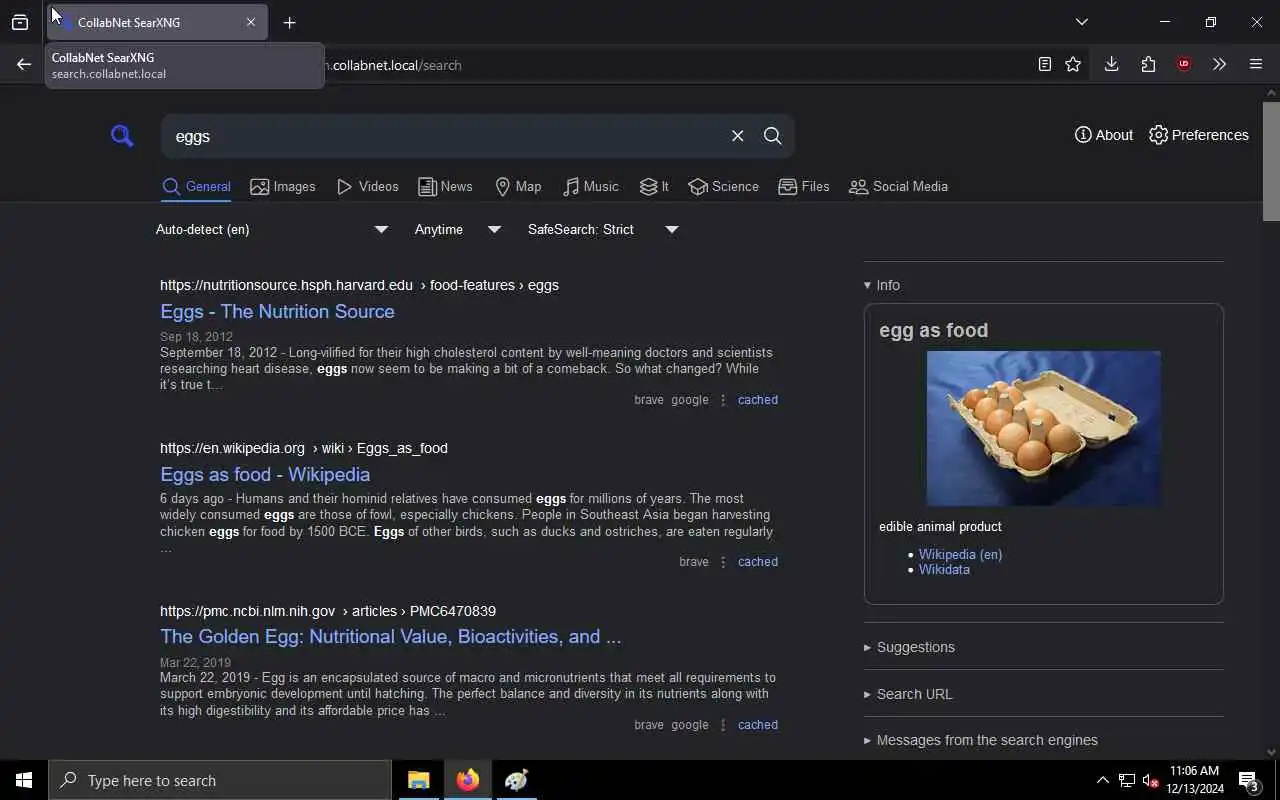Image resolution: width=1280 pixels, height=800 pixels.
Task: Open Preferences settings
Action: pyautogui.click(x=1199, y=135)
